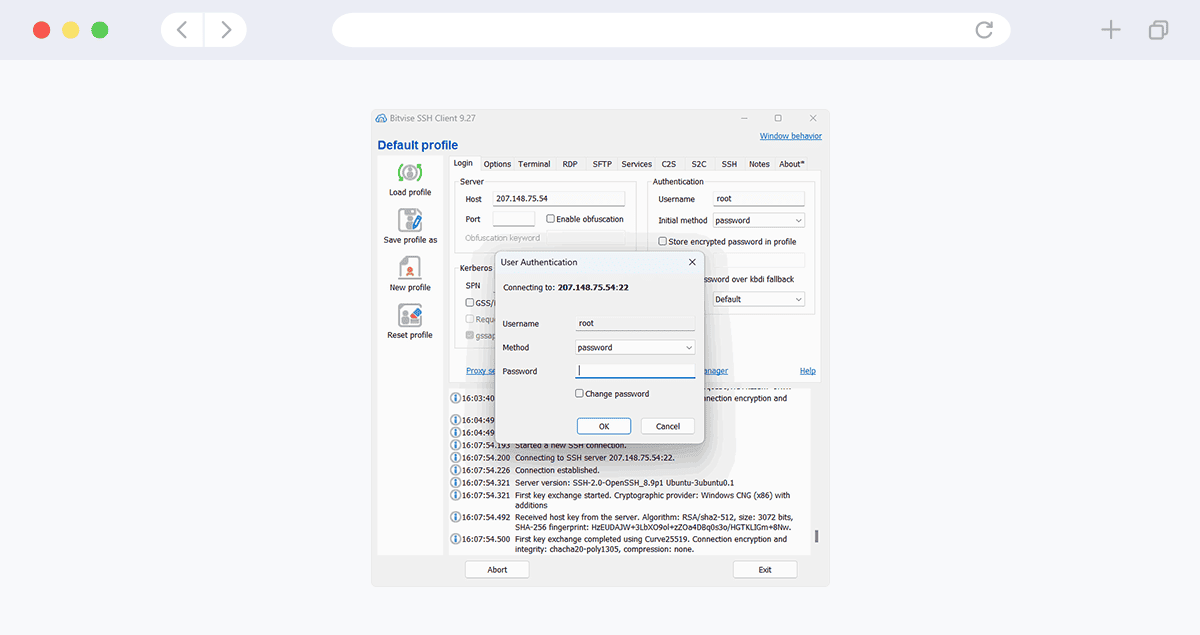1200x635 pixels.
Task: Click the Proxy settings link
Action: (481, 371)
